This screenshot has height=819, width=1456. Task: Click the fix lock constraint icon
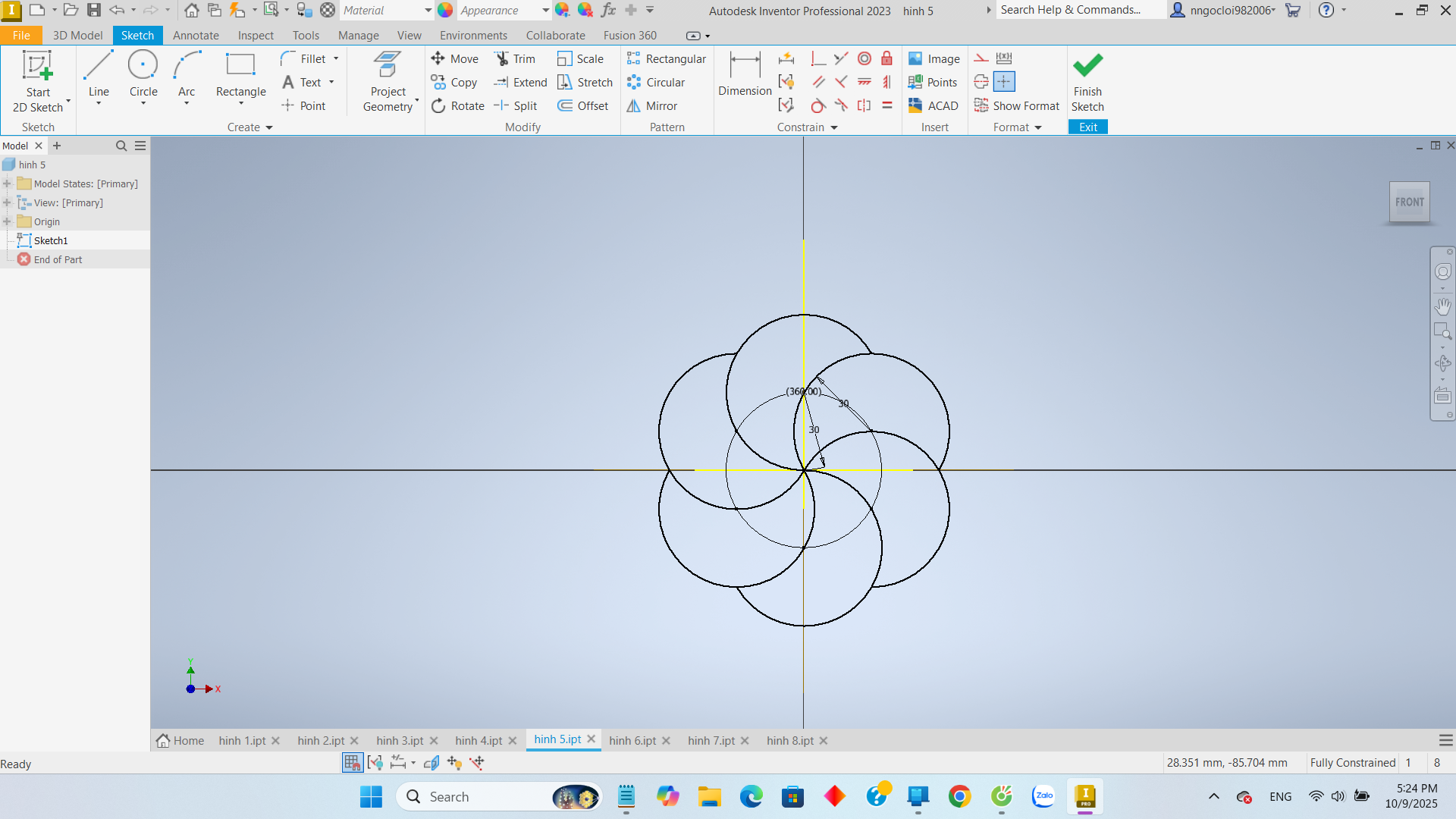886,59
